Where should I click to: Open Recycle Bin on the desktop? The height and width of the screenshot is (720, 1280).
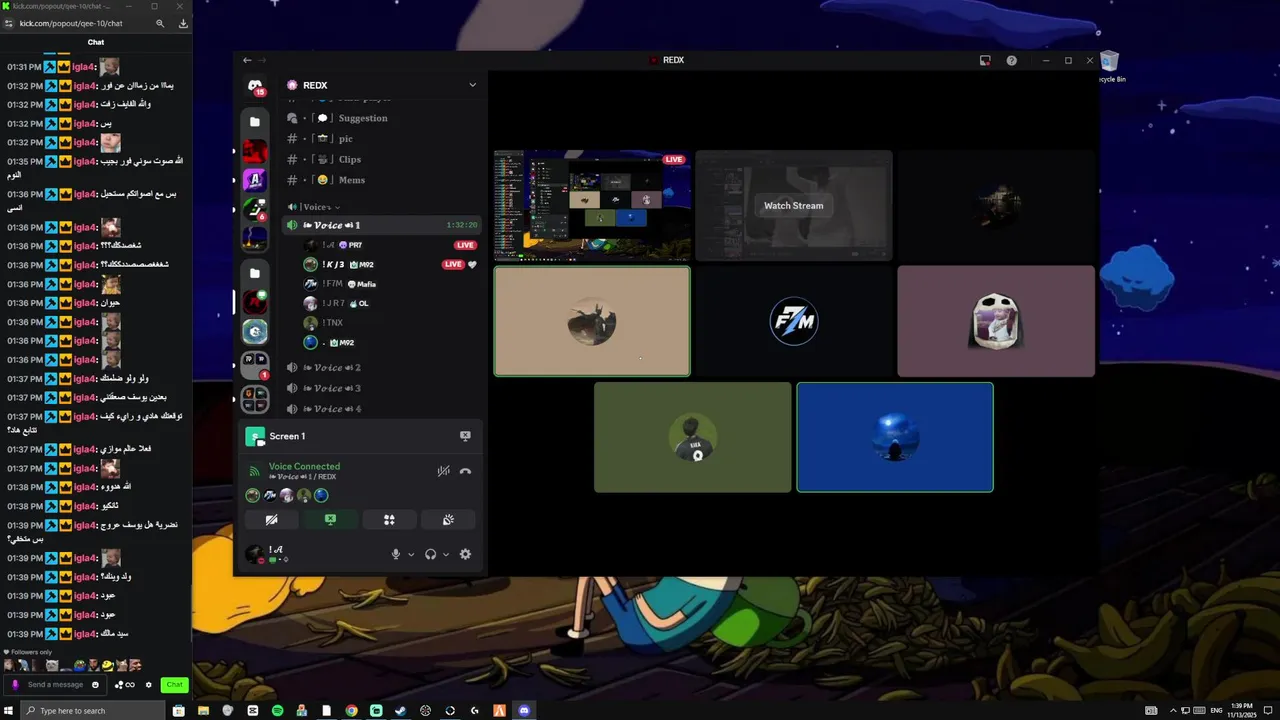(x=1110, y=67)
